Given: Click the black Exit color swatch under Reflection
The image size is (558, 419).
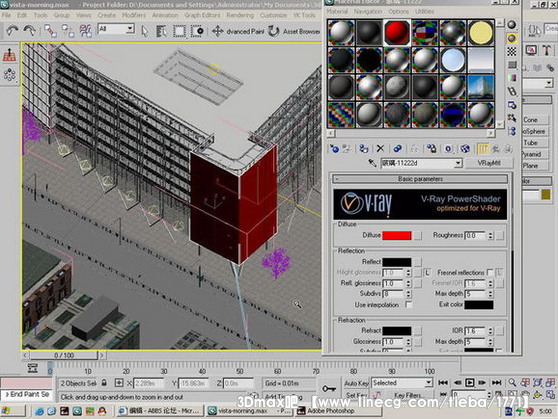Looking at the screenshot, I should point(479,305).
